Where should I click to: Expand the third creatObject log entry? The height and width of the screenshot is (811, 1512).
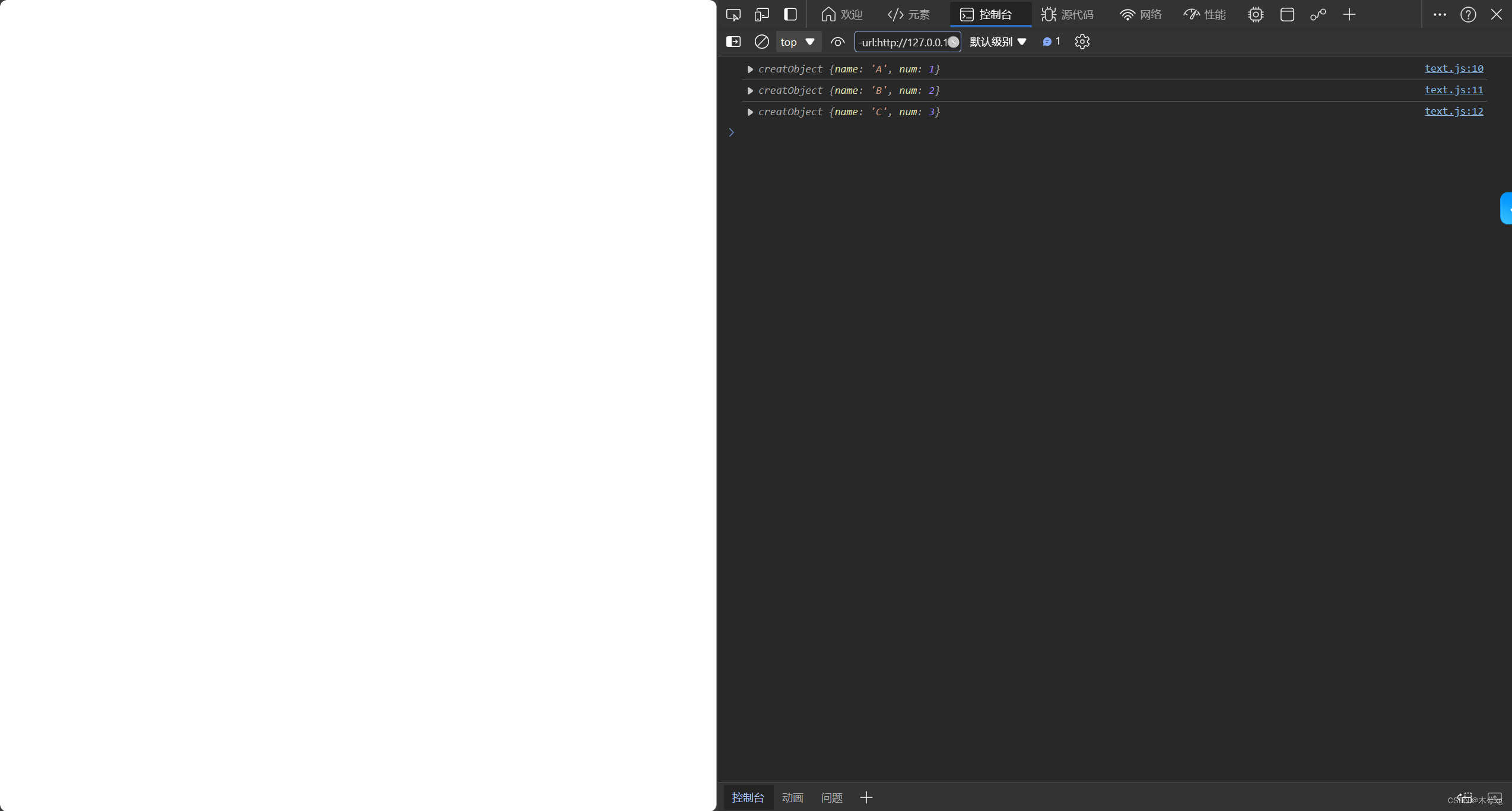click(x=750, y=112)
